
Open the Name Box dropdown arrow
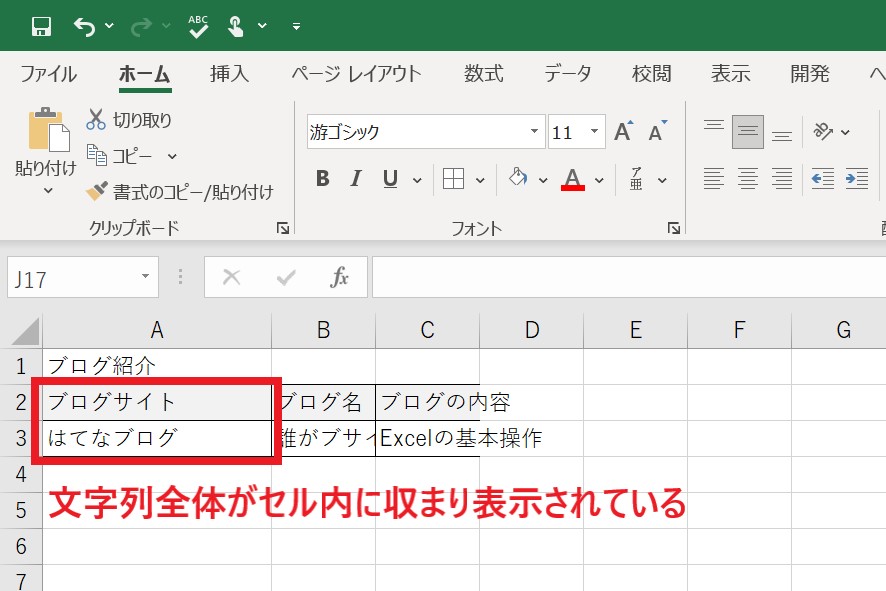146,276
